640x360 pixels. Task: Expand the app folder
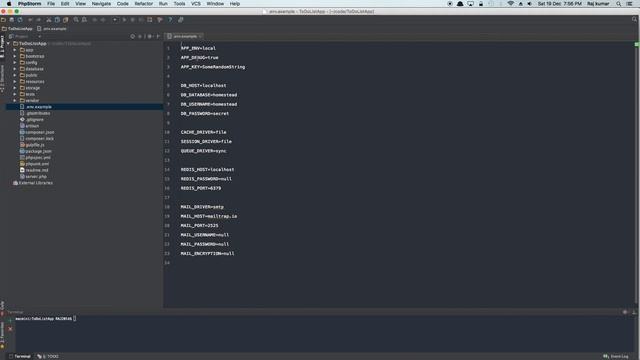15,50
